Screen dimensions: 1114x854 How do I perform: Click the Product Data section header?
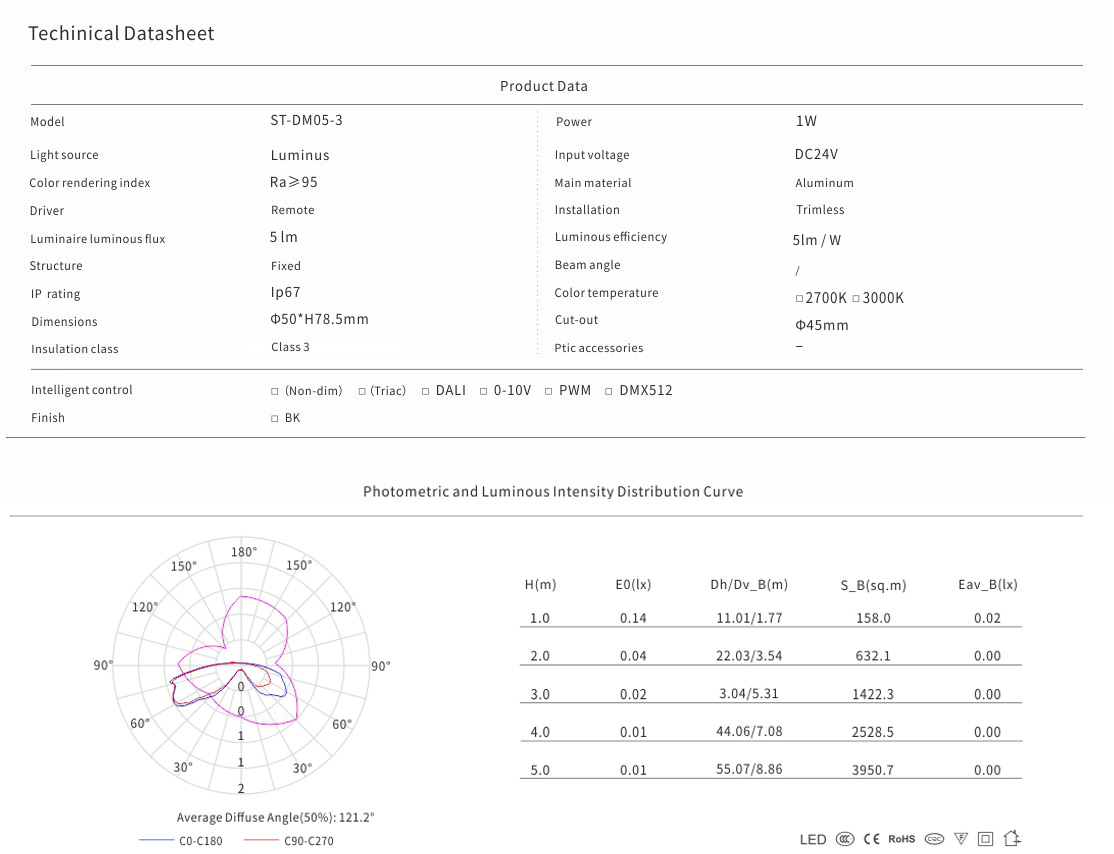coord(544,86)
